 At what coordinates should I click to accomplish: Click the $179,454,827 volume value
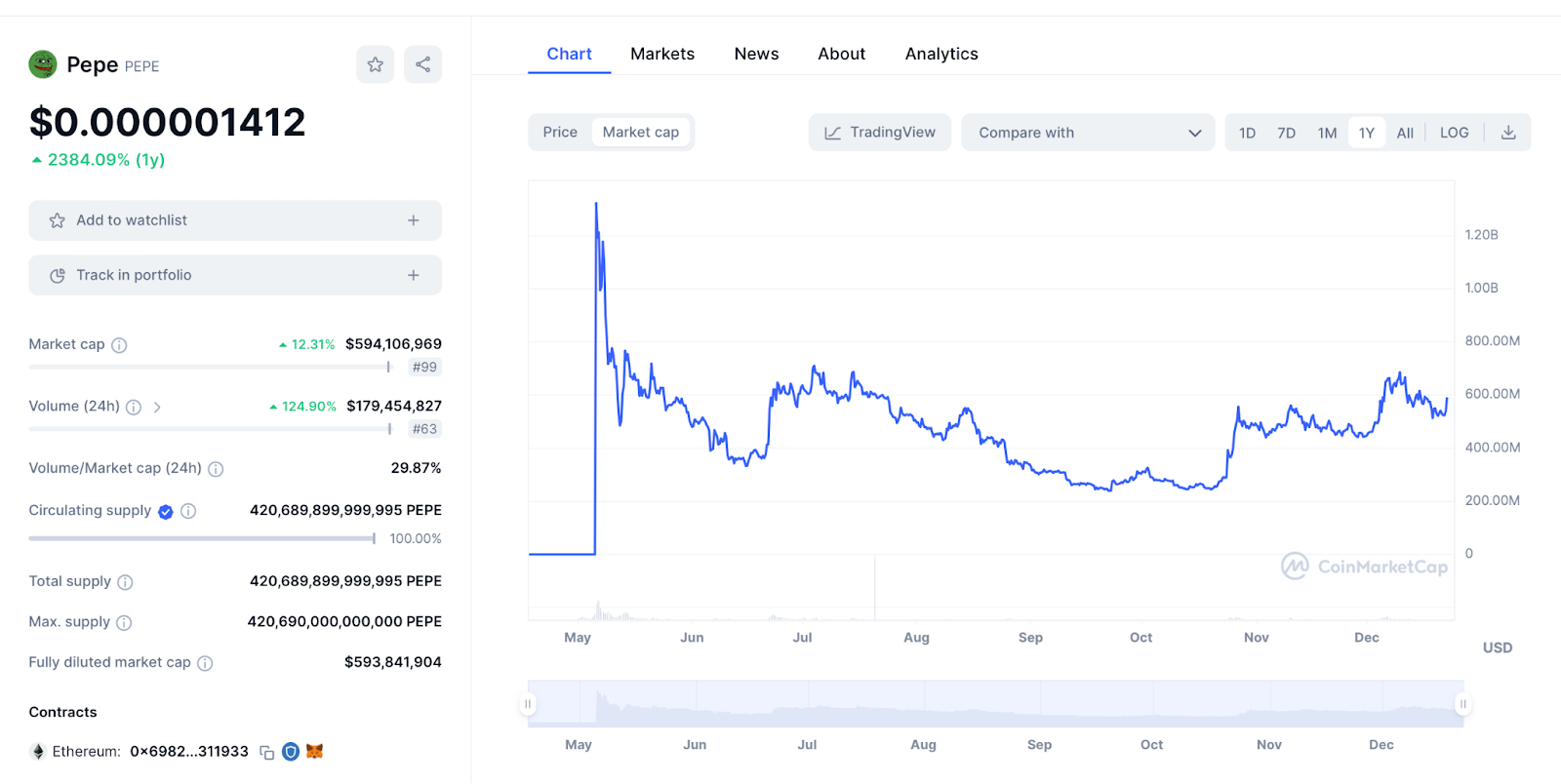394,406
